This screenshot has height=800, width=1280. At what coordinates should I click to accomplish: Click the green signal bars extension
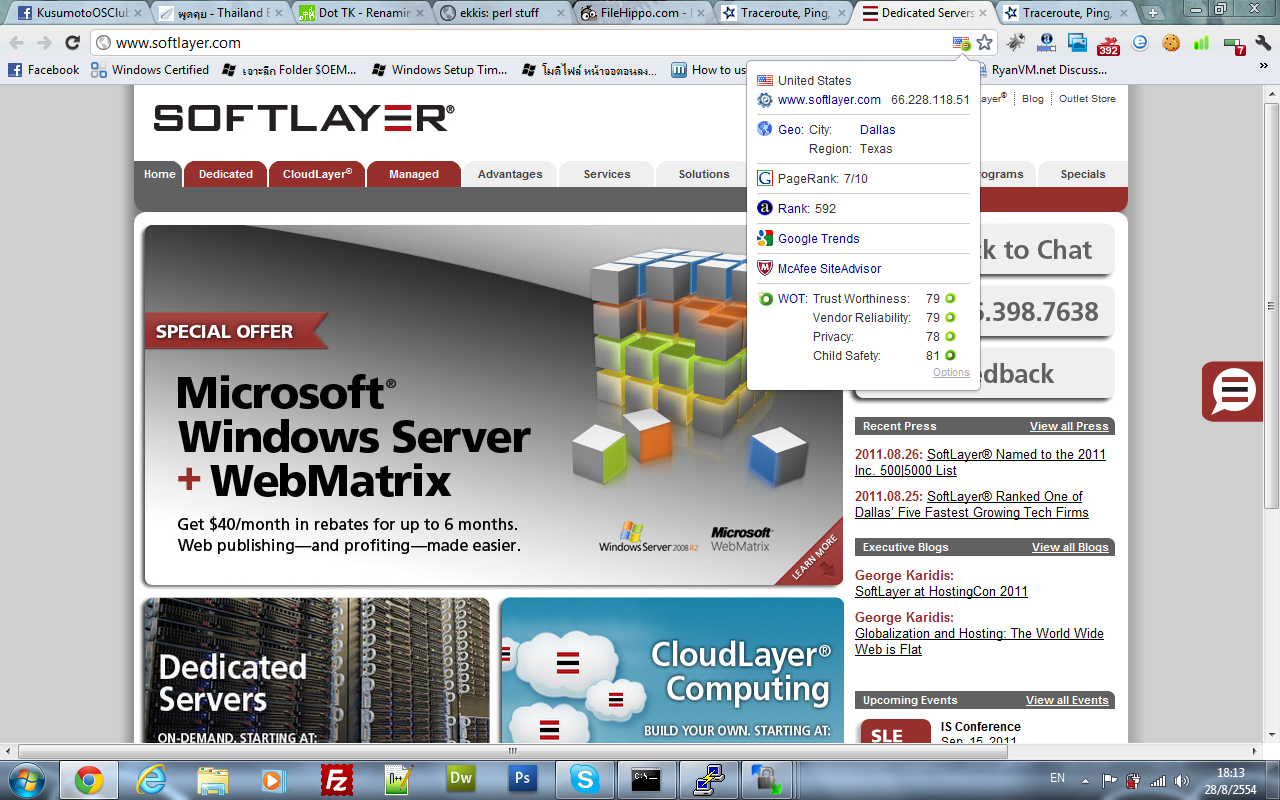(1201, 43)
